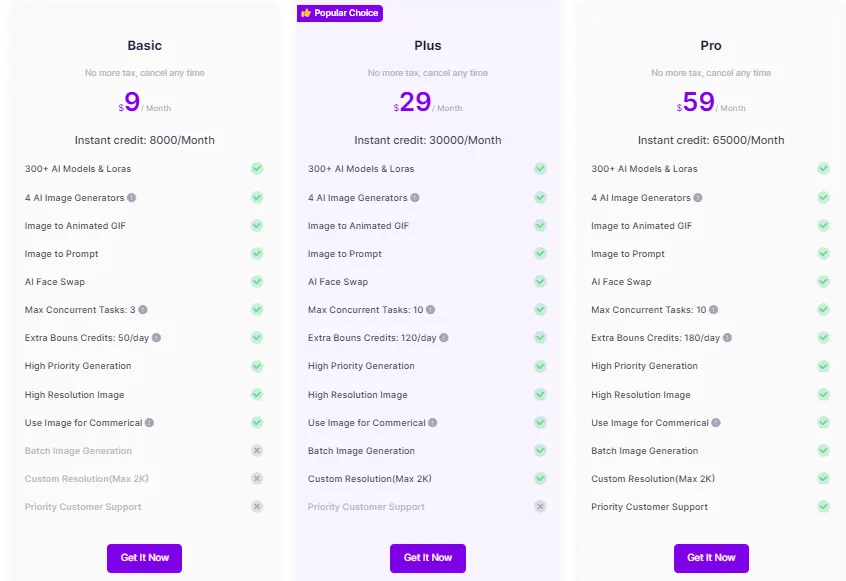Click info icon beside Pro Max Concurrent Tasks: 10
Viewport: 846px width, 581px height.
click(715, 310)
